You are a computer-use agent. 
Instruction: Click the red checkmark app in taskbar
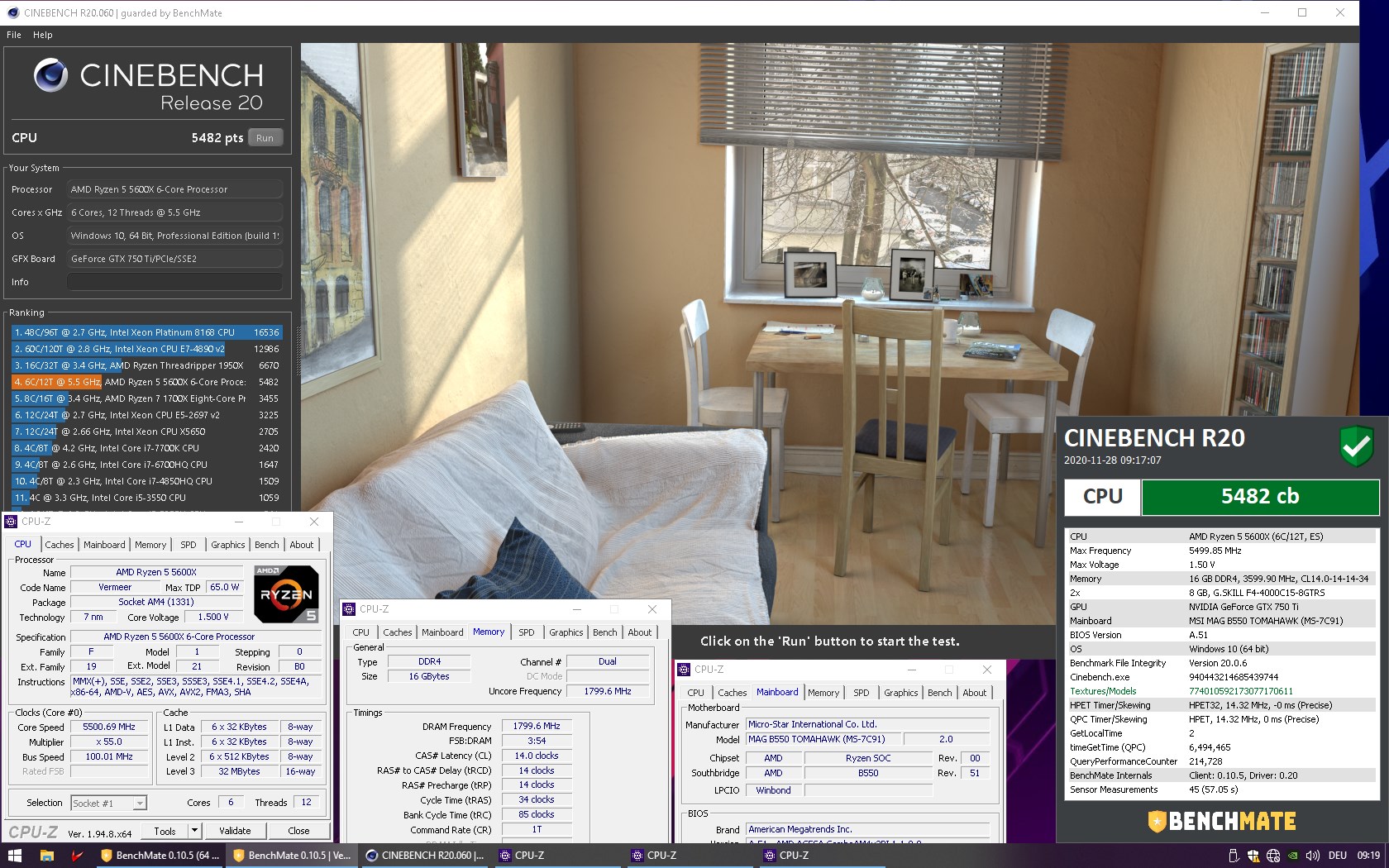78,856
